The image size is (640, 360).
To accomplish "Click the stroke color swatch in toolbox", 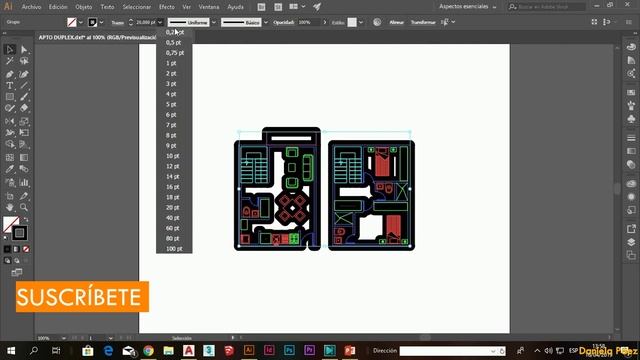I will [x=20, y=233].
